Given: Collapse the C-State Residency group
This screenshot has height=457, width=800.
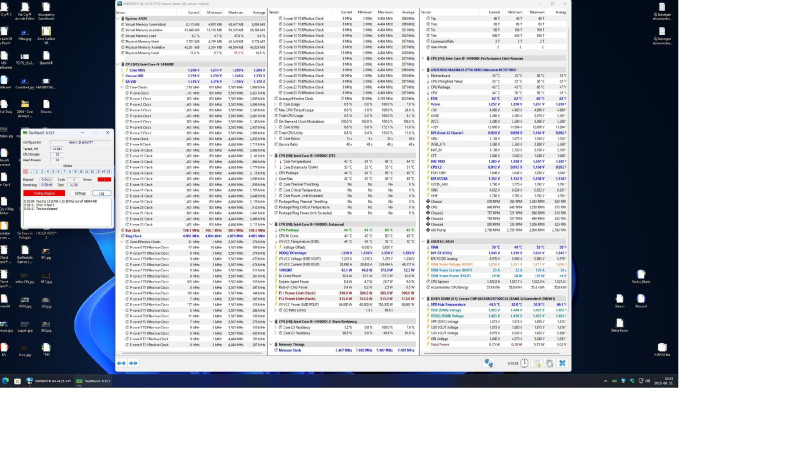Looking at the screenshot, I should (x=271, y=322).
